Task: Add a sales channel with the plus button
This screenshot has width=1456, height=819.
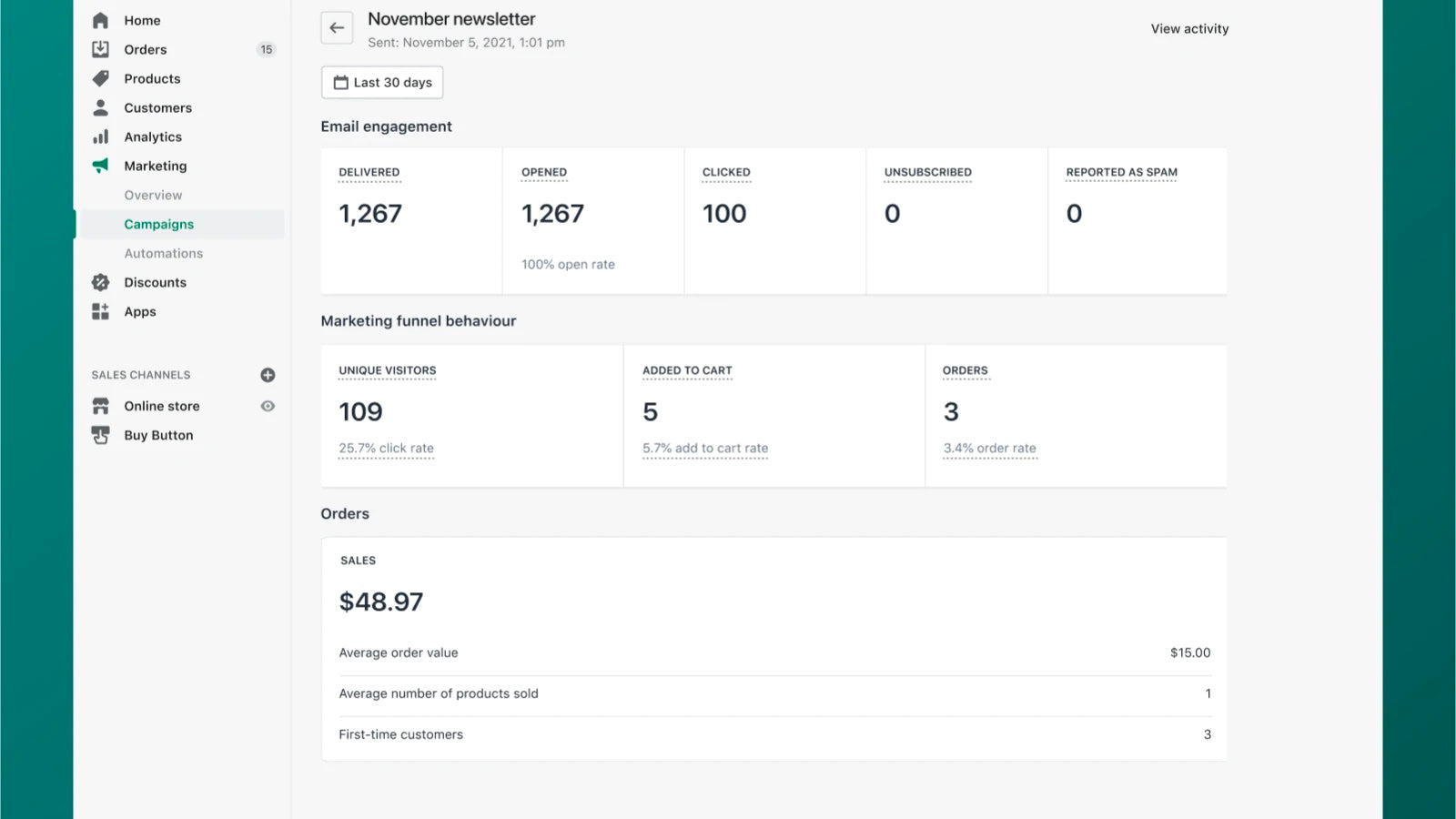Action: (x=267, y=374)
